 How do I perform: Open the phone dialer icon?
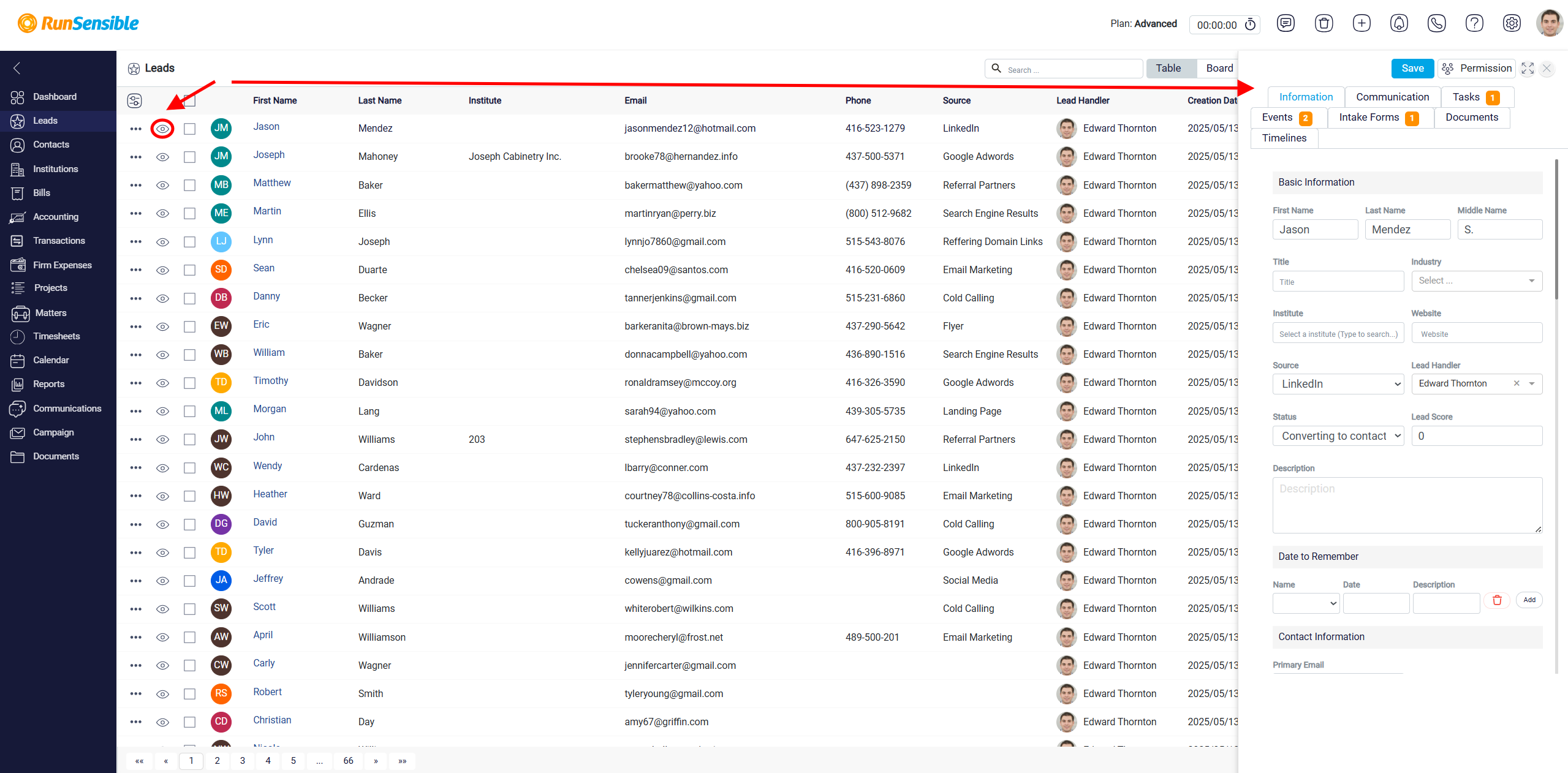(x=1436, y=23)
